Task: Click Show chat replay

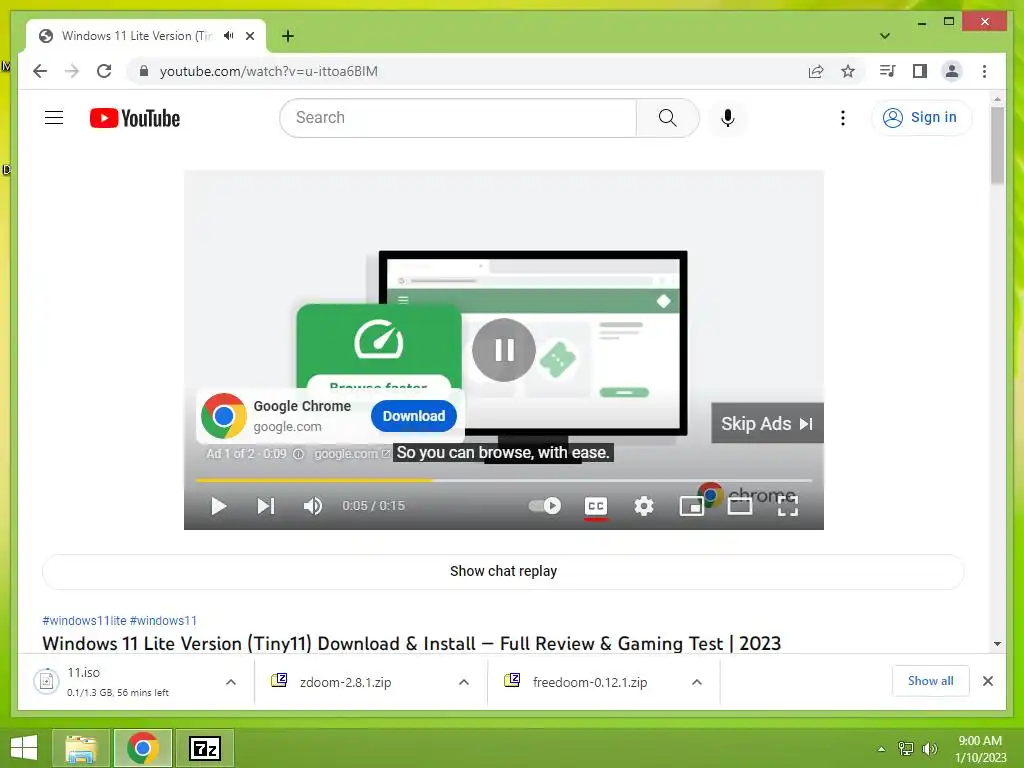Action: pyautogui.click(x=503, y=571)
